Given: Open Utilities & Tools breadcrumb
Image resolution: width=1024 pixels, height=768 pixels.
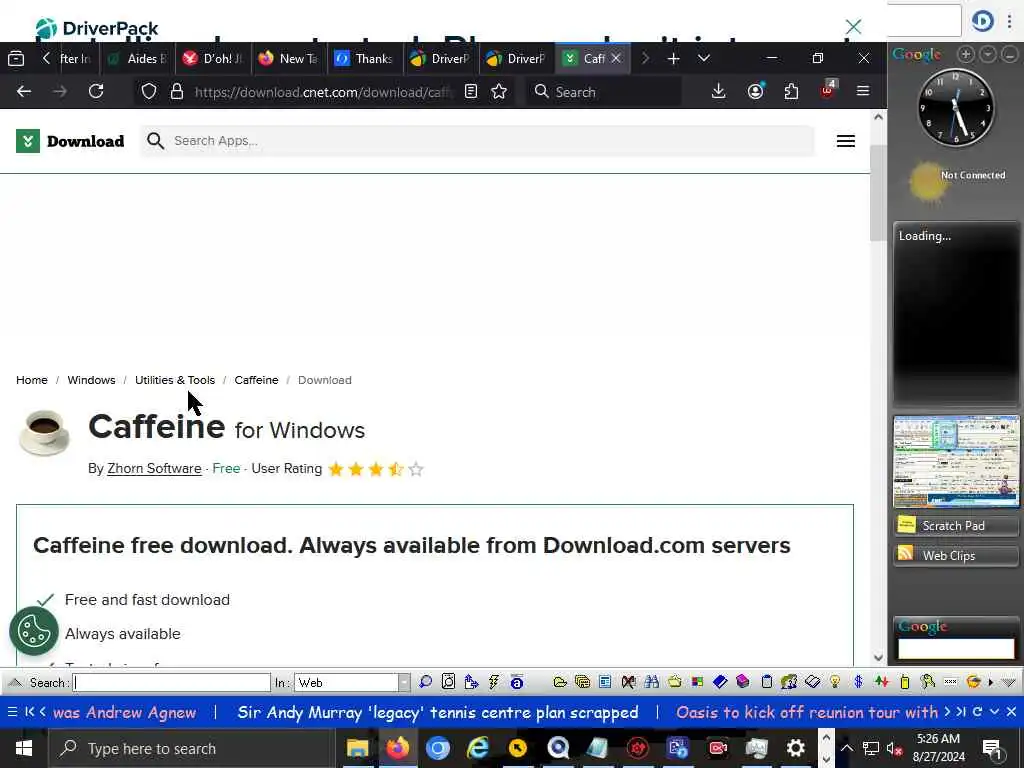Looking at the screenshot, I should click(x=175, y=380).
